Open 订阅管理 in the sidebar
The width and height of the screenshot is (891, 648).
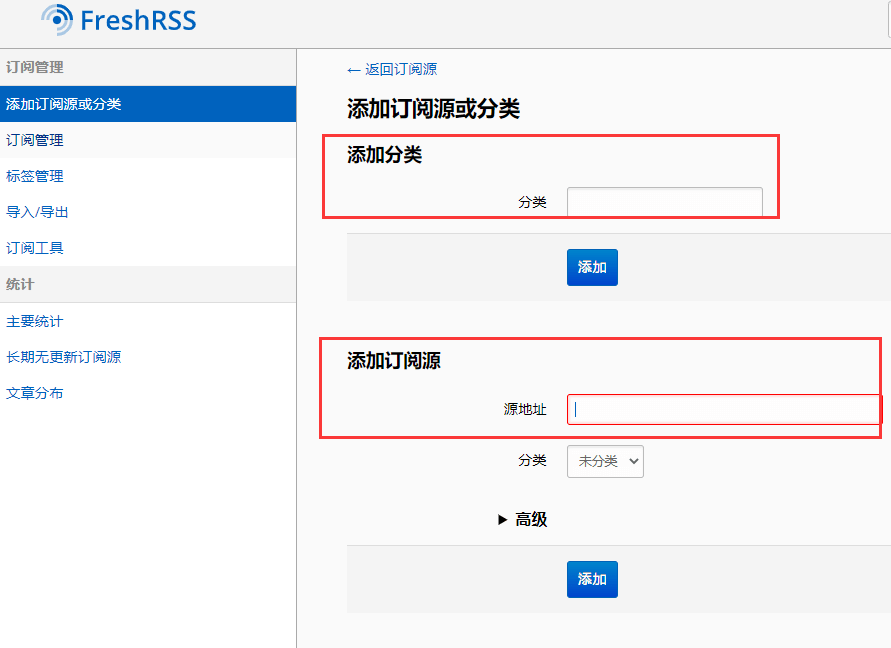click(x=35, y=140)
